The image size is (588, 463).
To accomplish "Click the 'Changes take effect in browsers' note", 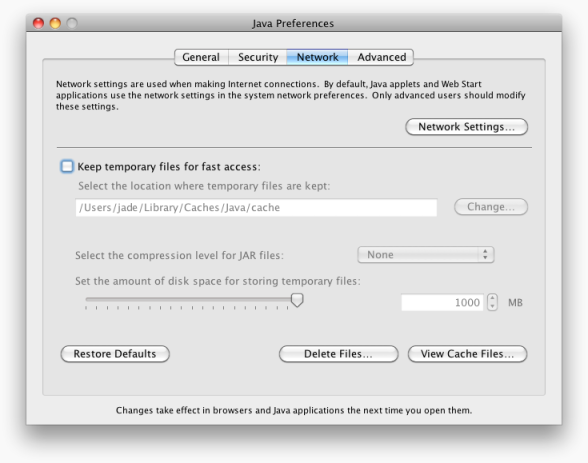I will coord(294,410).
